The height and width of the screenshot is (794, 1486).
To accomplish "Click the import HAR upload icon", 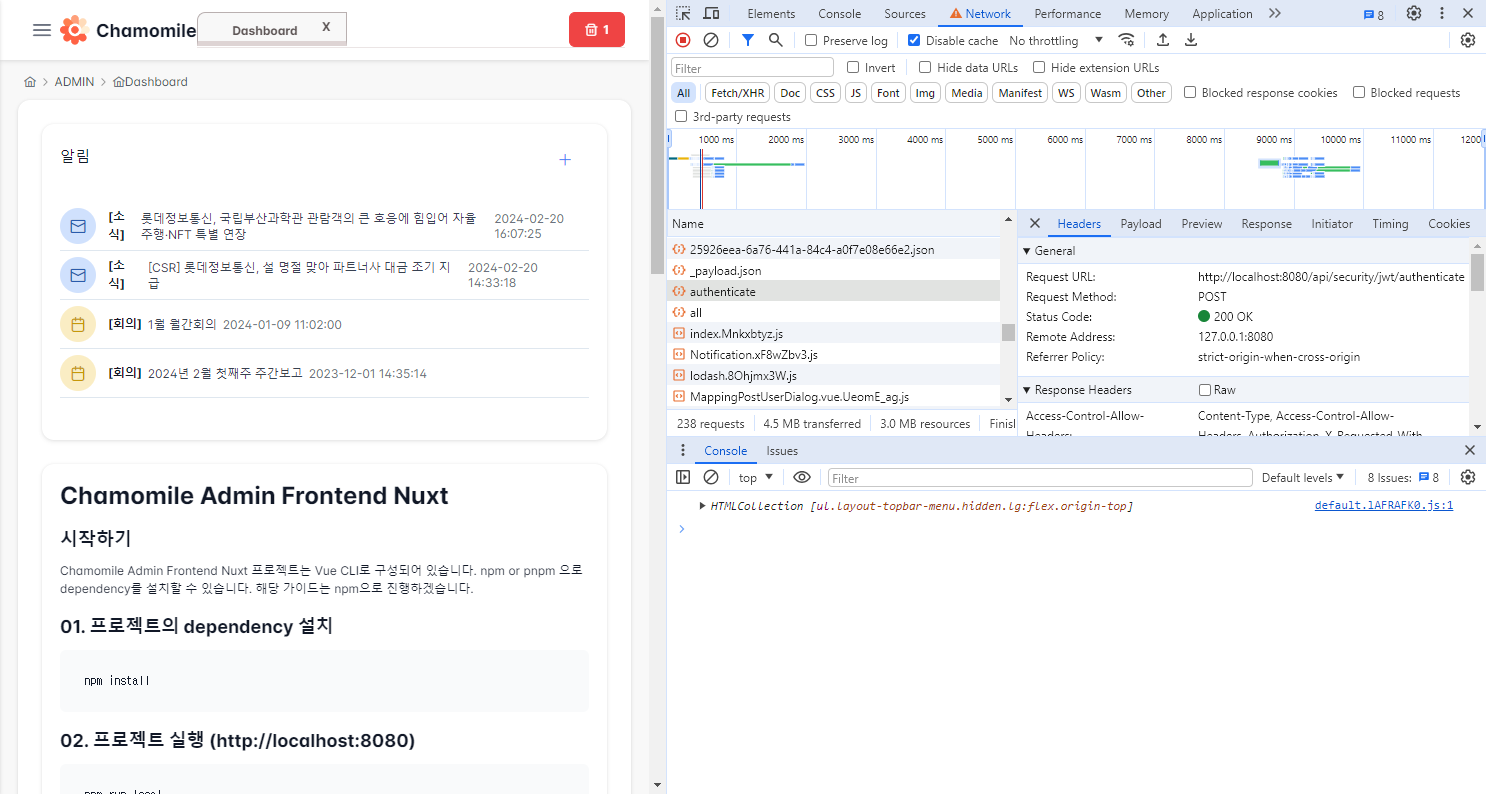I will [1163, 40].
